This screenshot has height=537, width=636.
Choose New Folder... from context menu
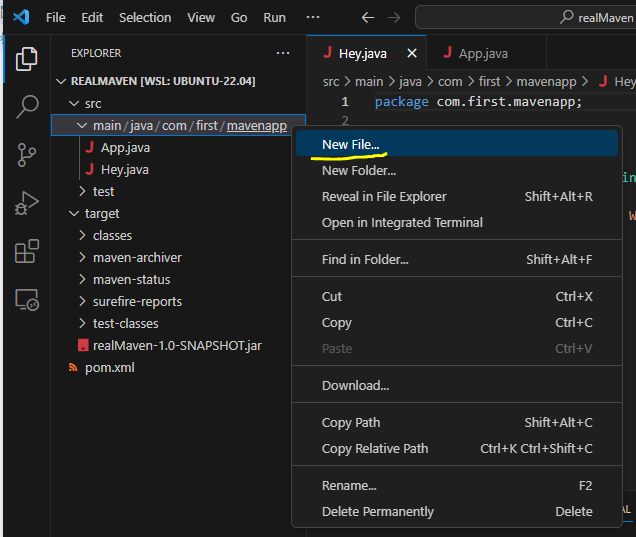pyautogui.click(x=457, y=170)
